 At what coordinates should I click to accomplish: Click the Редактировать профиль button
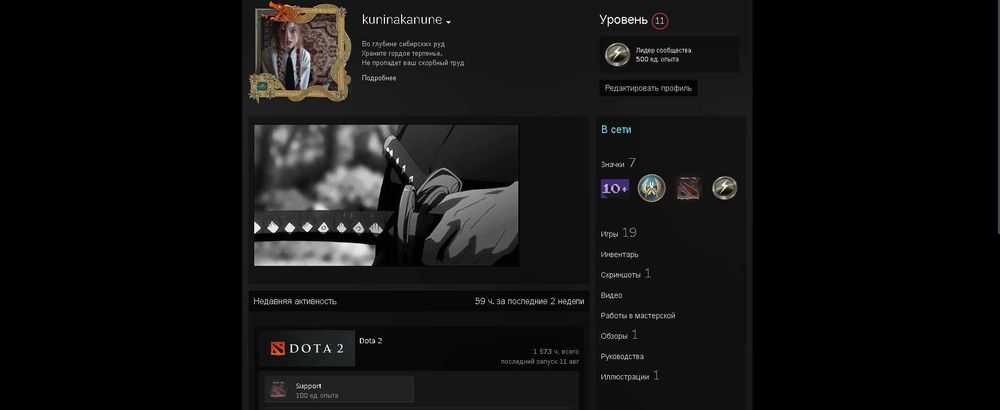click(x=648, y=88)
